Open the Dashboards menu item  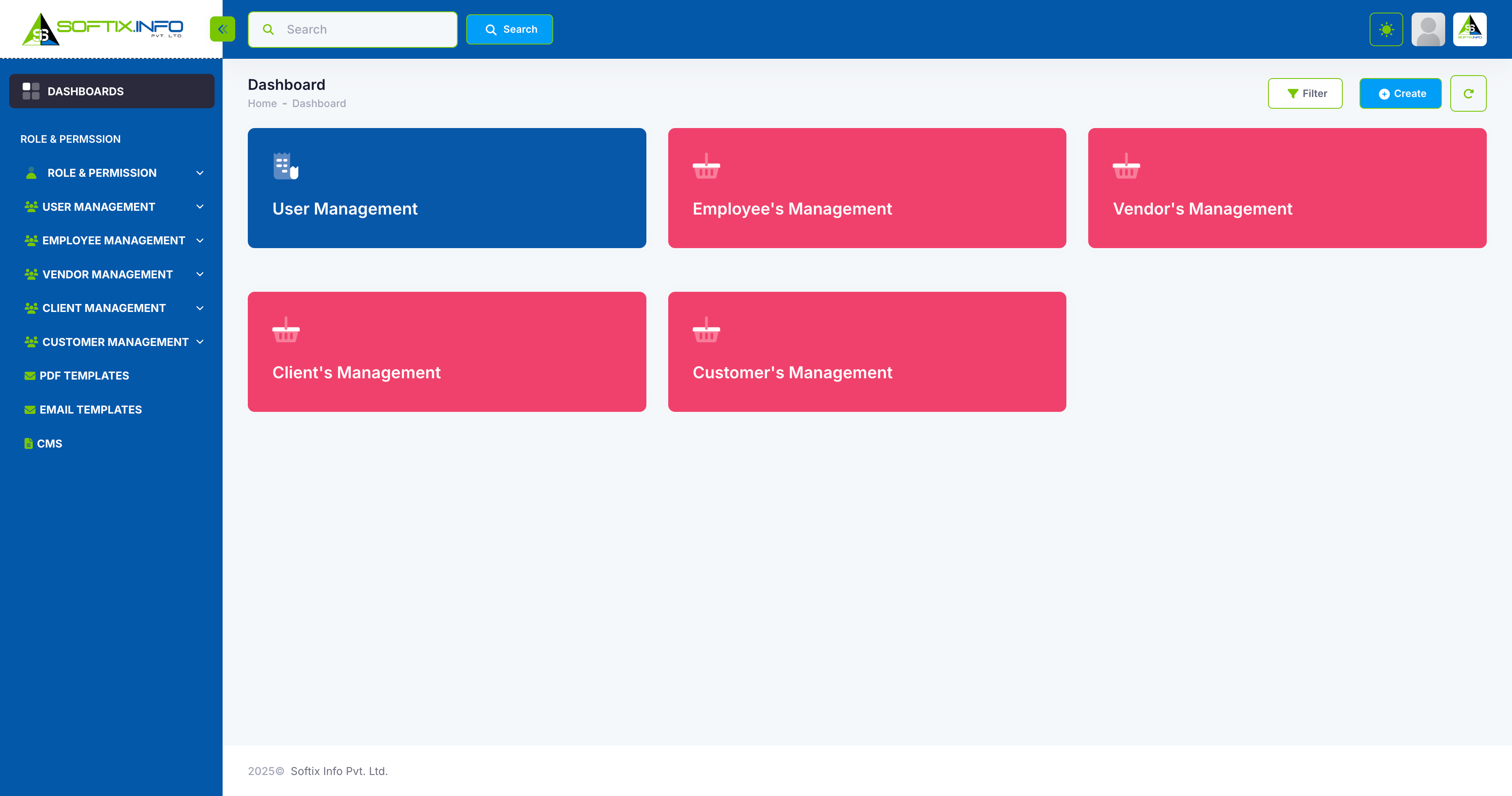pyautogui.click(x=85, y=91)
